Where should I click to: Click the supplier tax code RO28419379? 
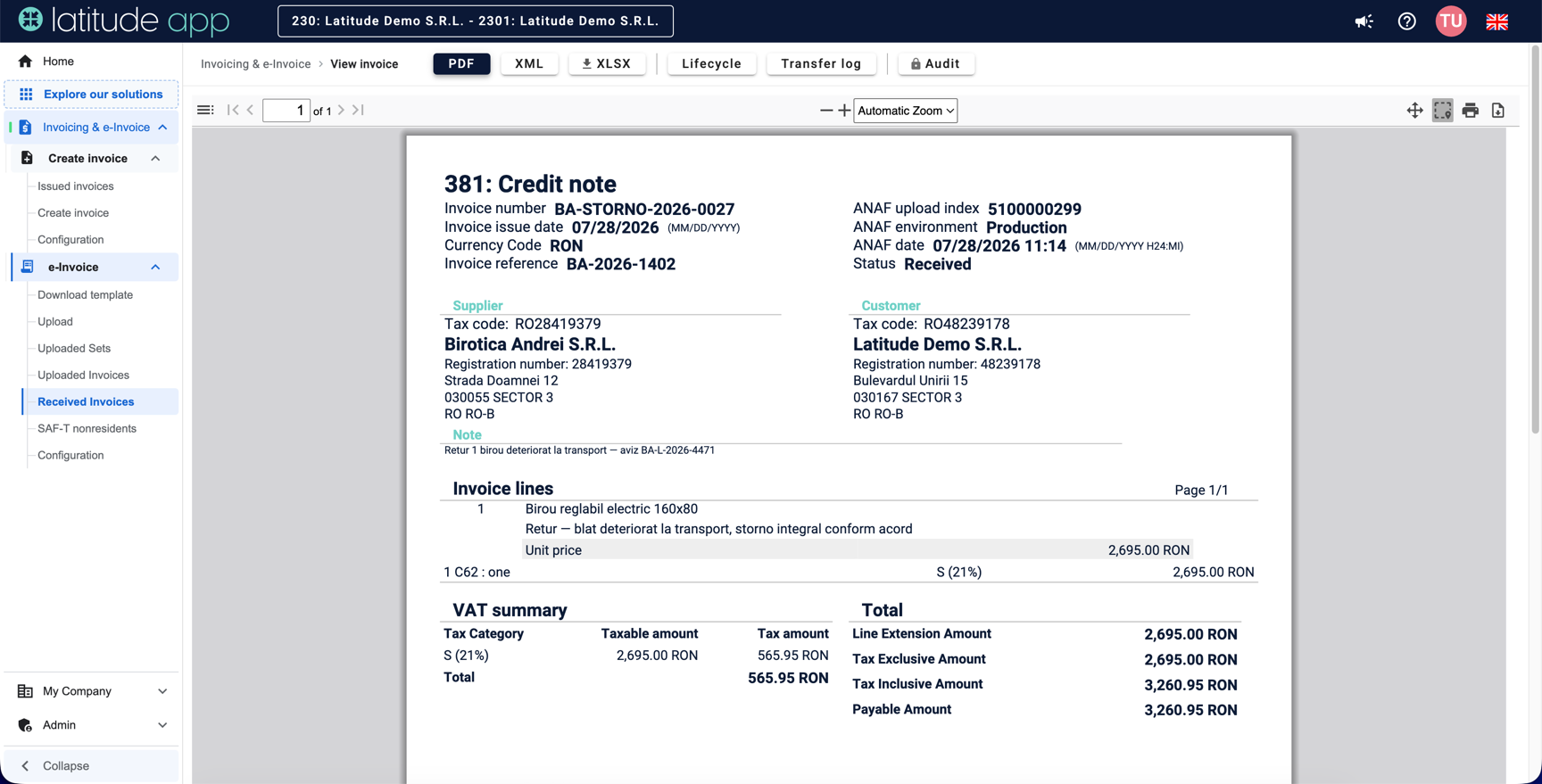[x=558, y=325]
